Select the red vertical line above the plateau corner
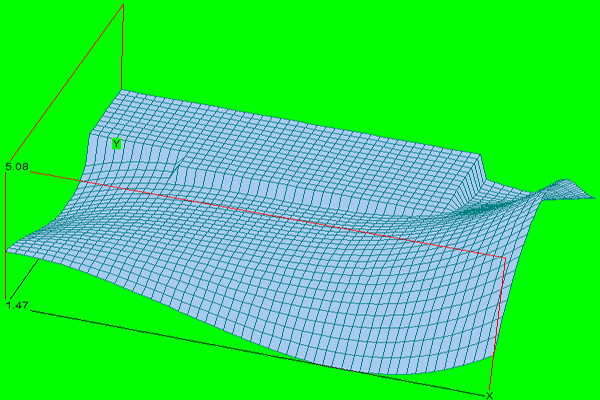 pos(122,47)
